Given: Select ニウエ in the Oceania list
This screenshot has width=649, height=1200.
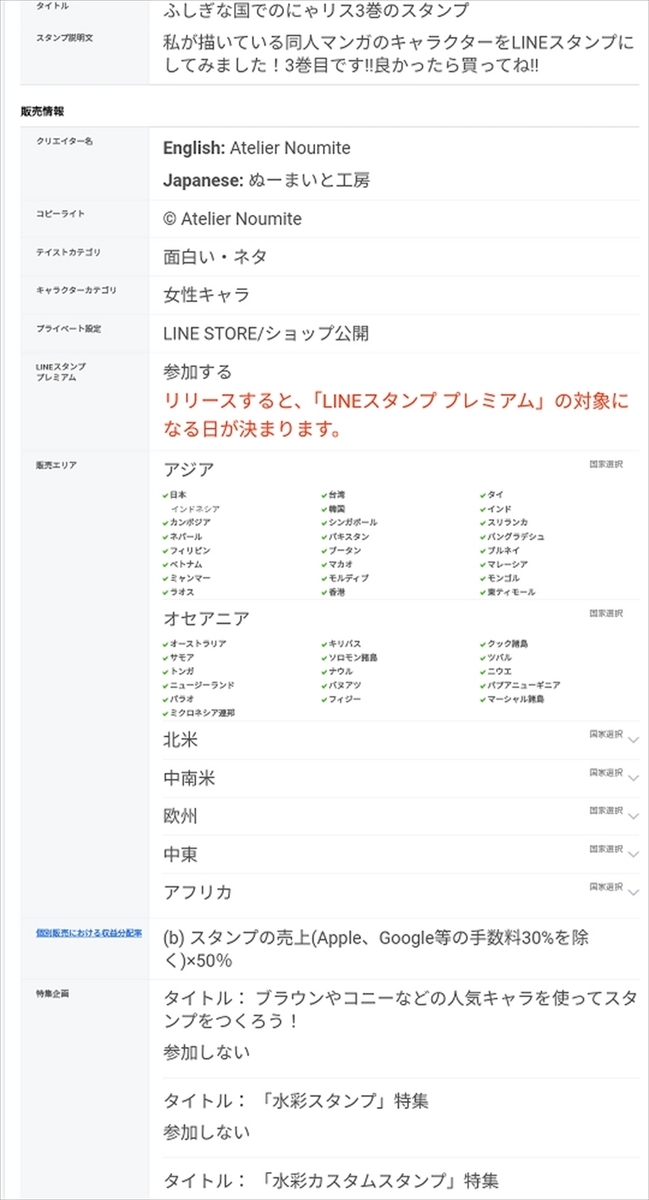Looking at the screenshot, I should tap(497, 672).
